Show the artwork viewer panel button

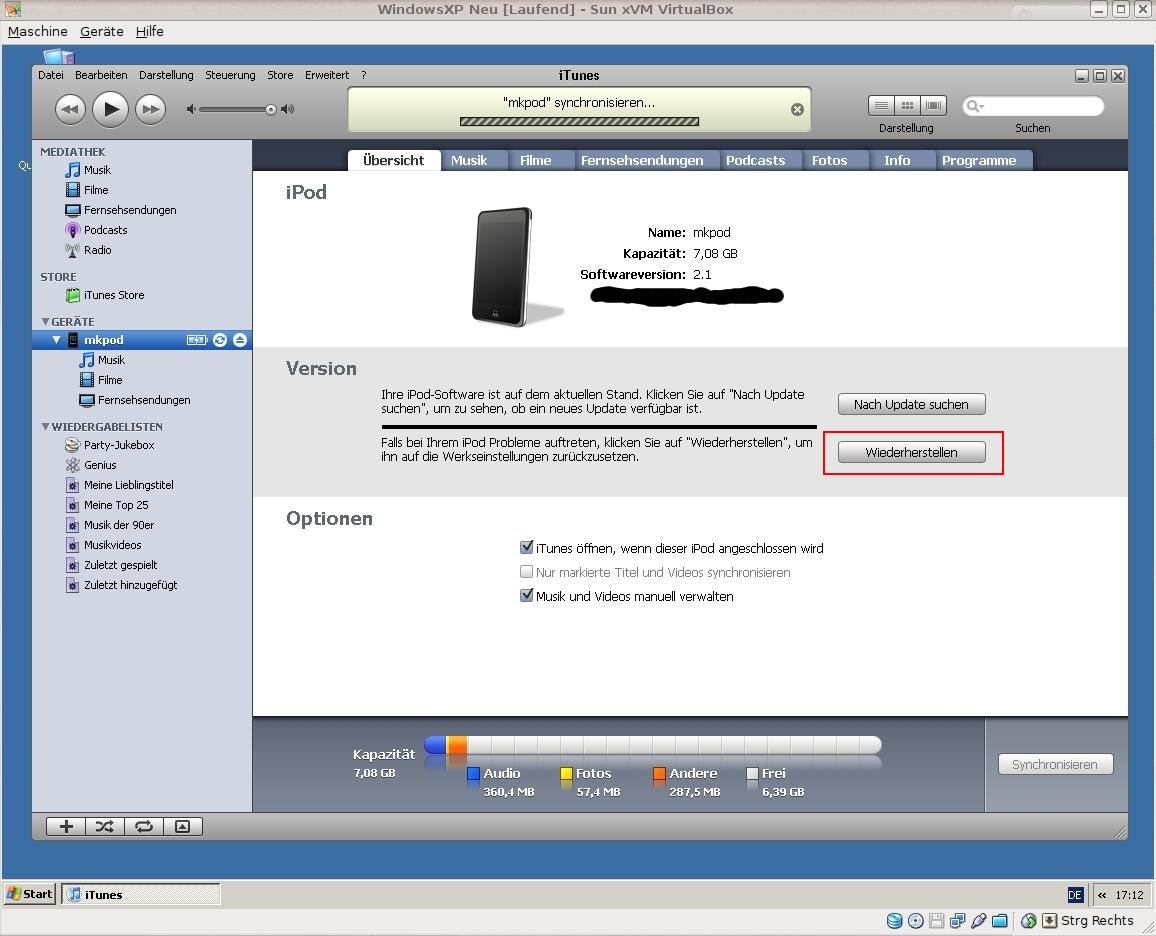pos(182,826)
